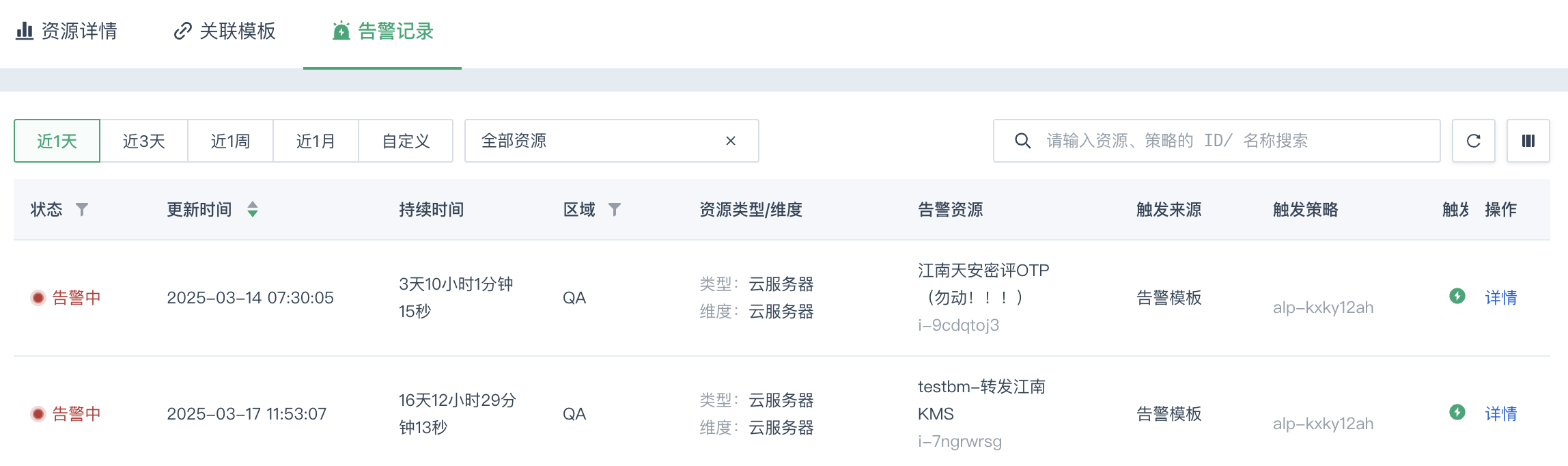Viewport: 1568px width, 466px height.
Task: Select the 告警记录 tab
Action: tap(382, 31)
